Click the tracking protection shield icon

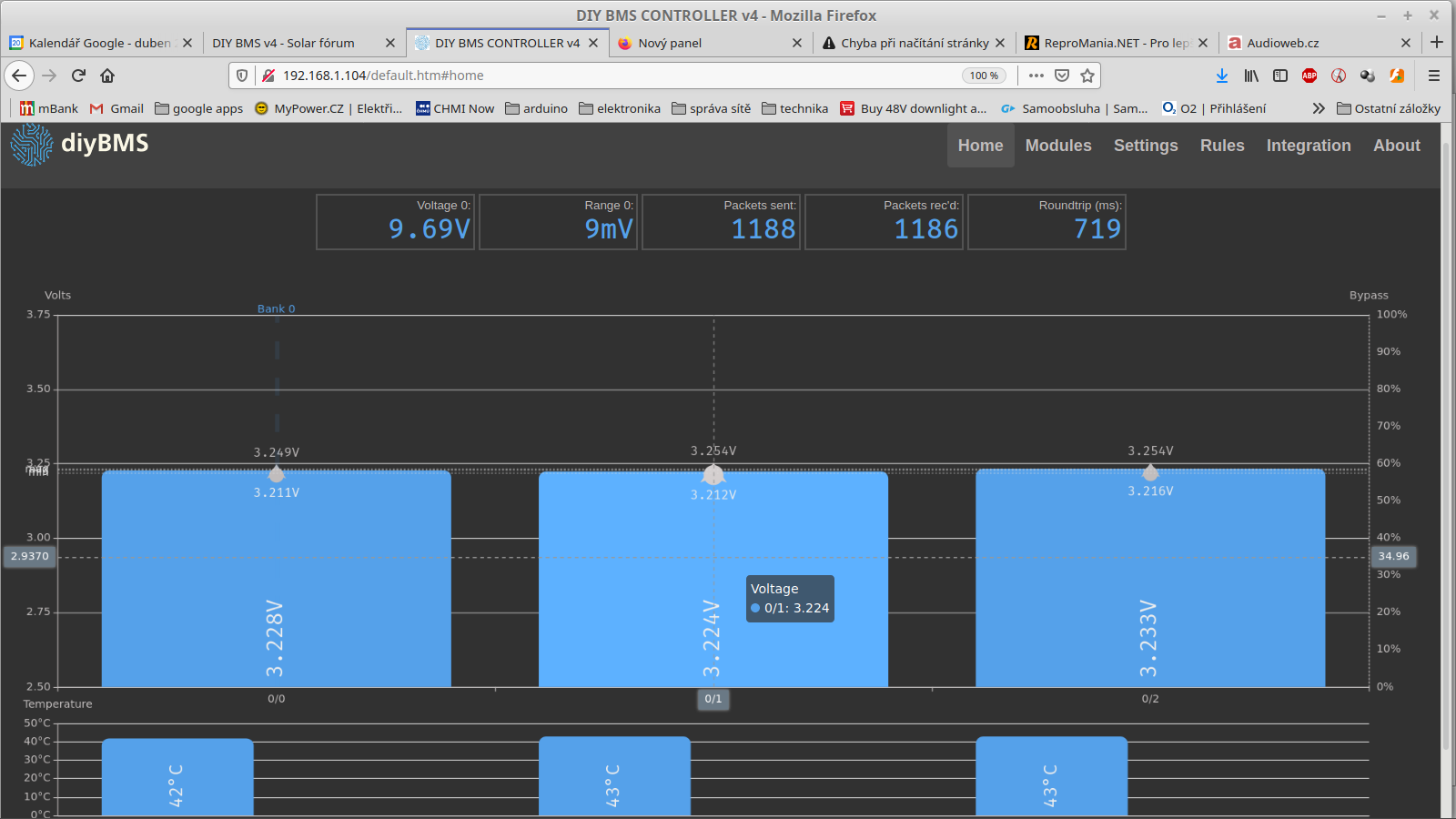click(x=242, y=76)
